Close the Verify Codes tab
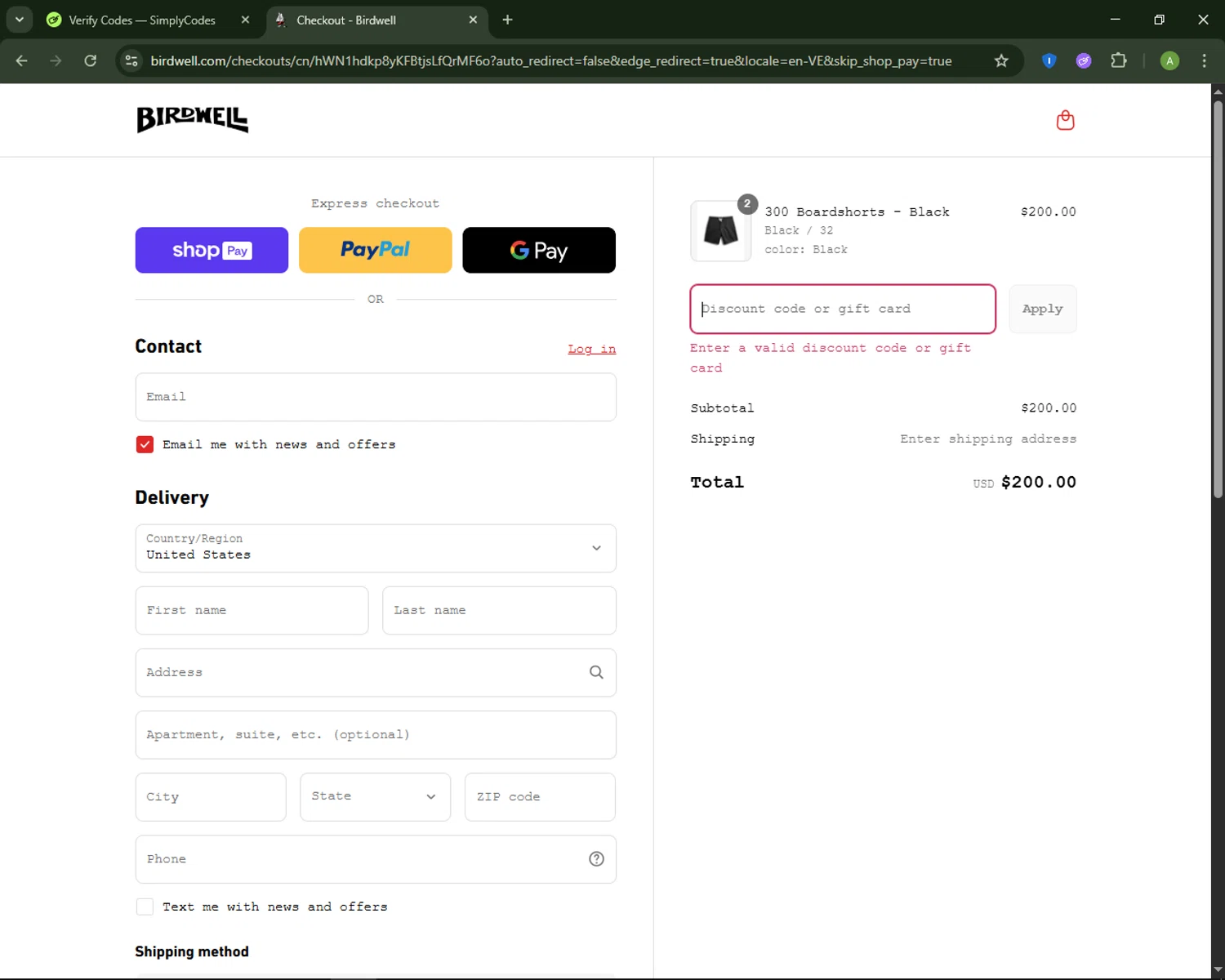 click(245, 20)
